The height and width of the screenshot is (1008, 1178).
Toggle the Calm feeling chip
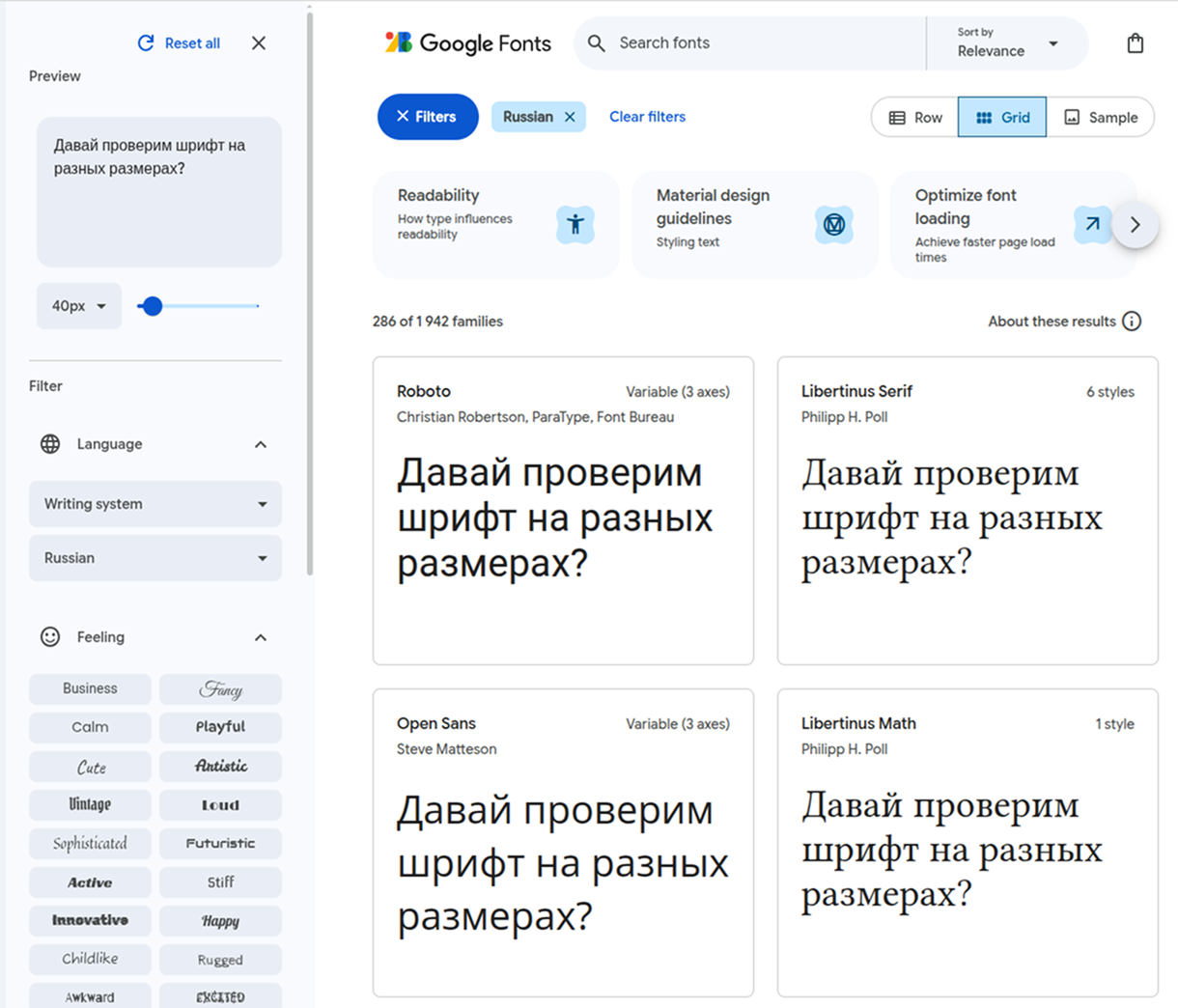coord(90,727)
